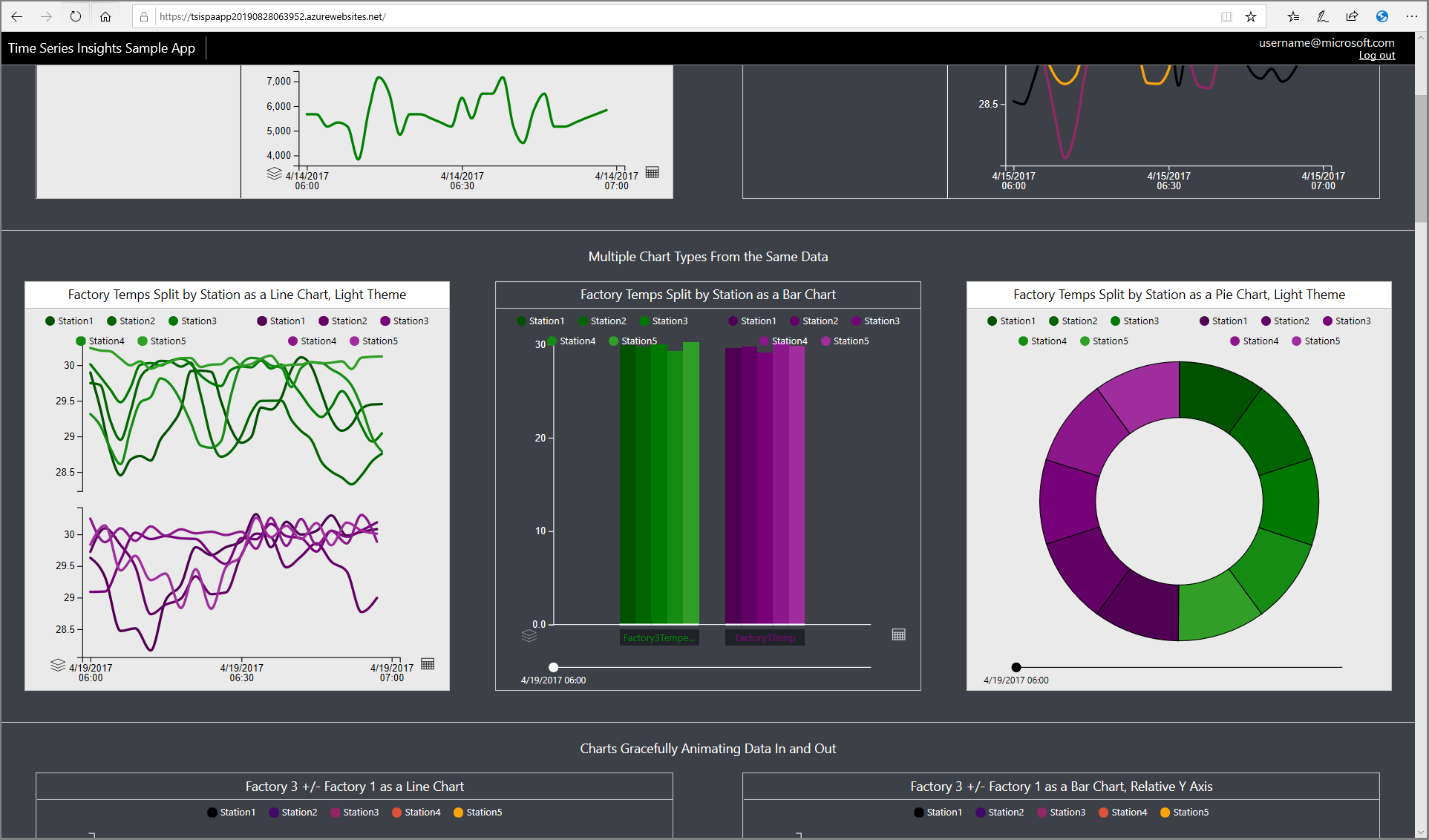Click the browser Back arrow
This screenshot has height=840, width=1429.
point(17,16)
